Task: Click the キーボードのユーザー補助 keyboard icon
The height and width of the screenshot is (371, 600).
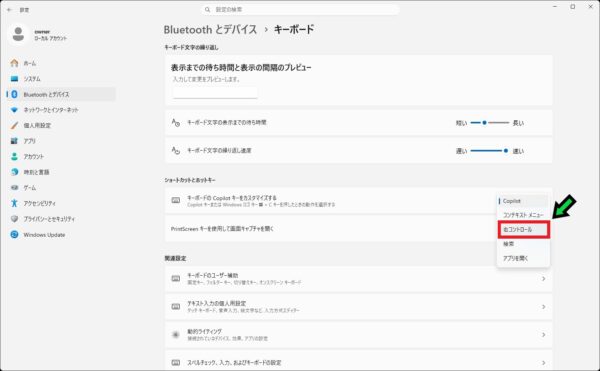Action: point(176,278)
